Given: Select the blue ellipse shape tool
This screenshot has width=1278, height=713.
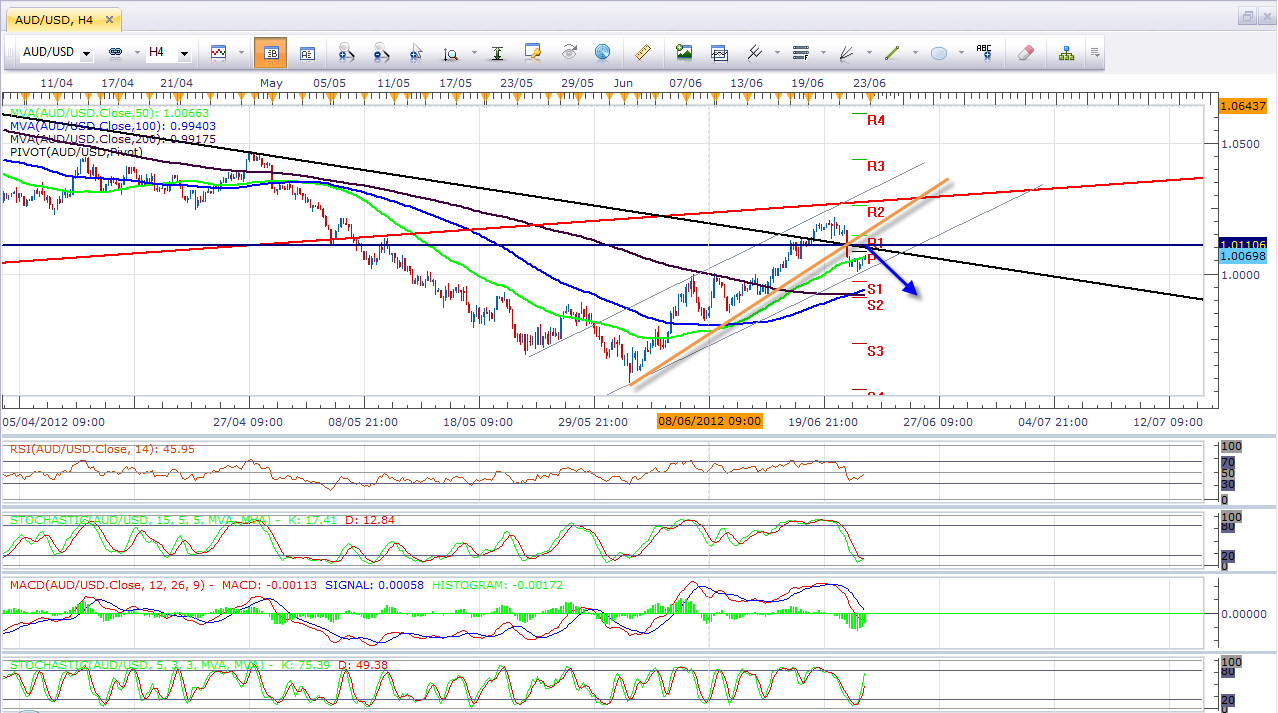Looking at the screenshot, I should pyautogui.click(x=939, y=52).
